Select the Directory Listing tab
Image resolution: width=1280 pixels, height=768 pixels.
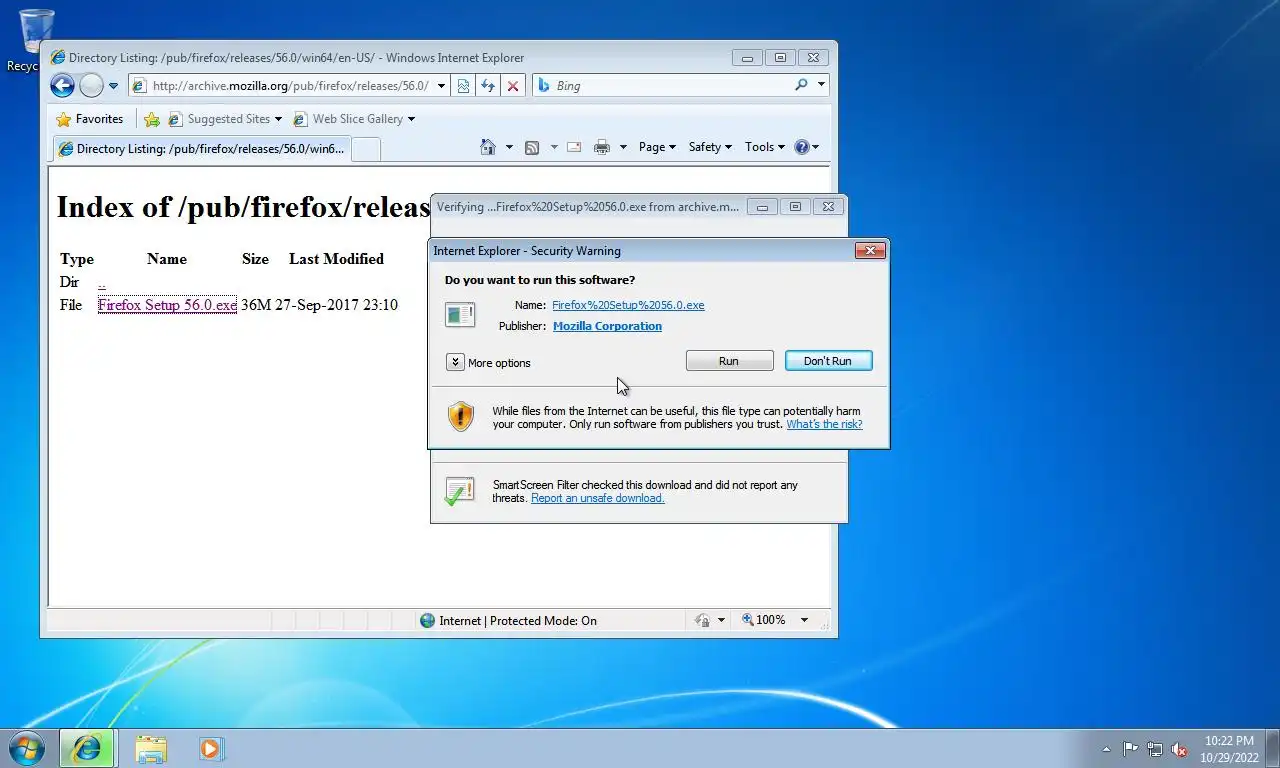[201, 149]
